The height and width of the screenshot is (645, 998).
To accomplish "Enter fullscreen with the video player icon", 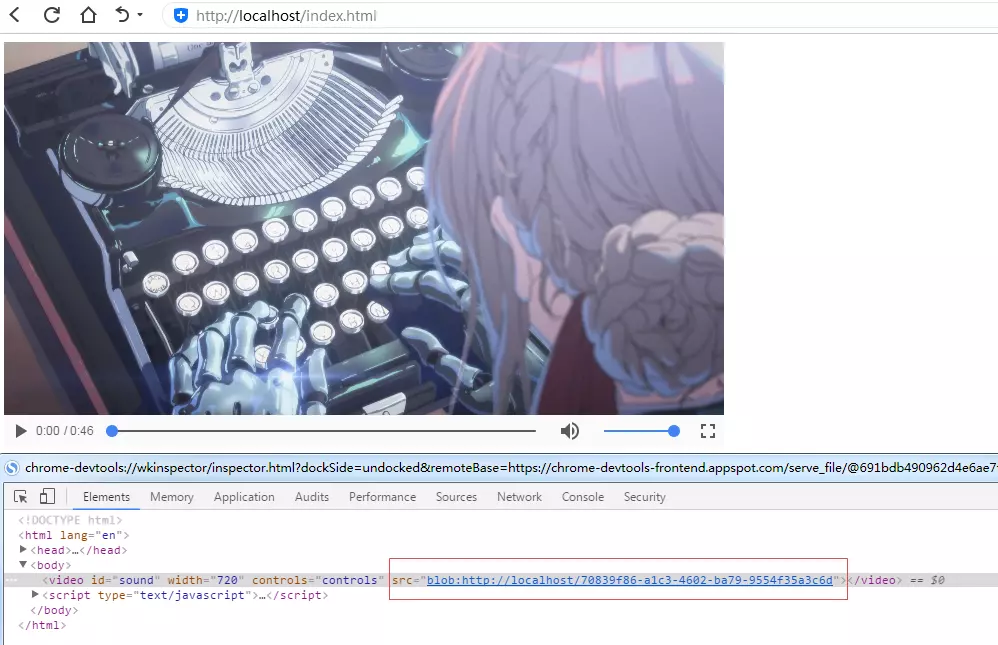I will (x=708, y=430).
